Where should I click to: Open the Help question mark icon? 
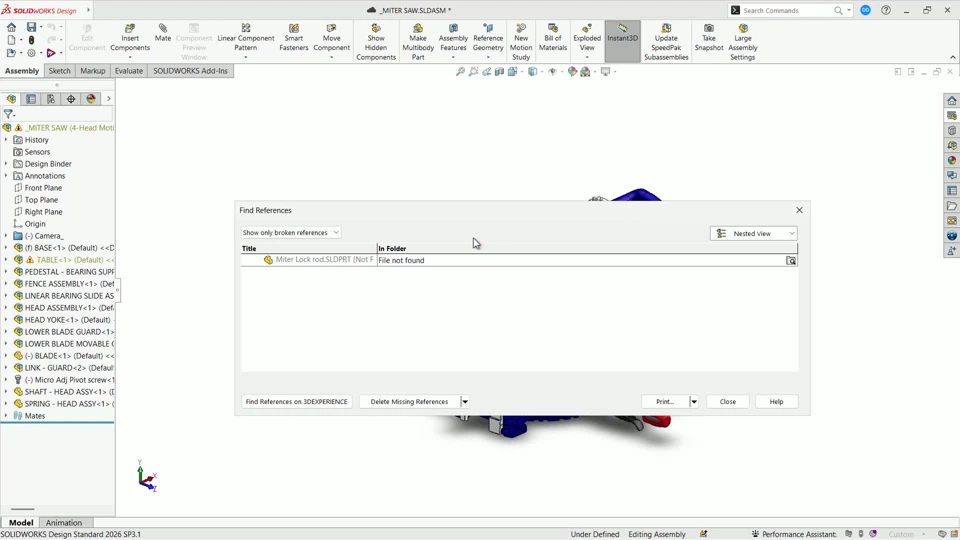tap(885, 10)
